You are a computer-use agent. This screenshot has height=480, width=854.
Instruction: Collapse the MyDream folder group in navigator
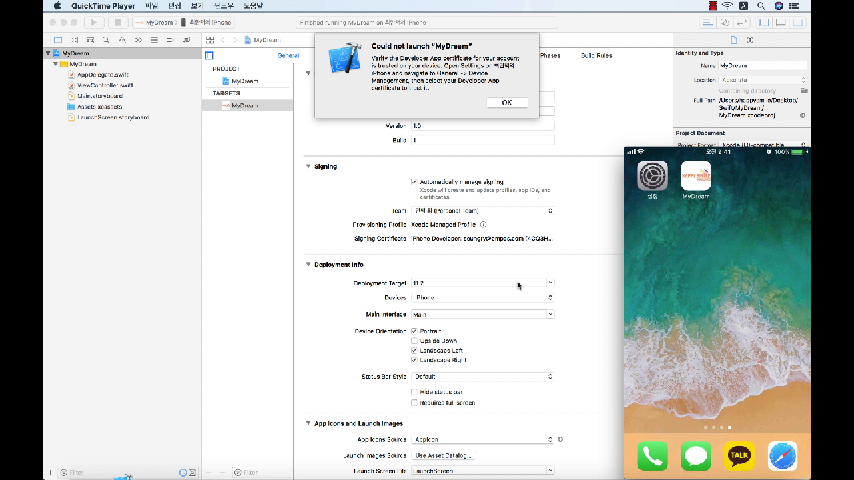(55, 64)
